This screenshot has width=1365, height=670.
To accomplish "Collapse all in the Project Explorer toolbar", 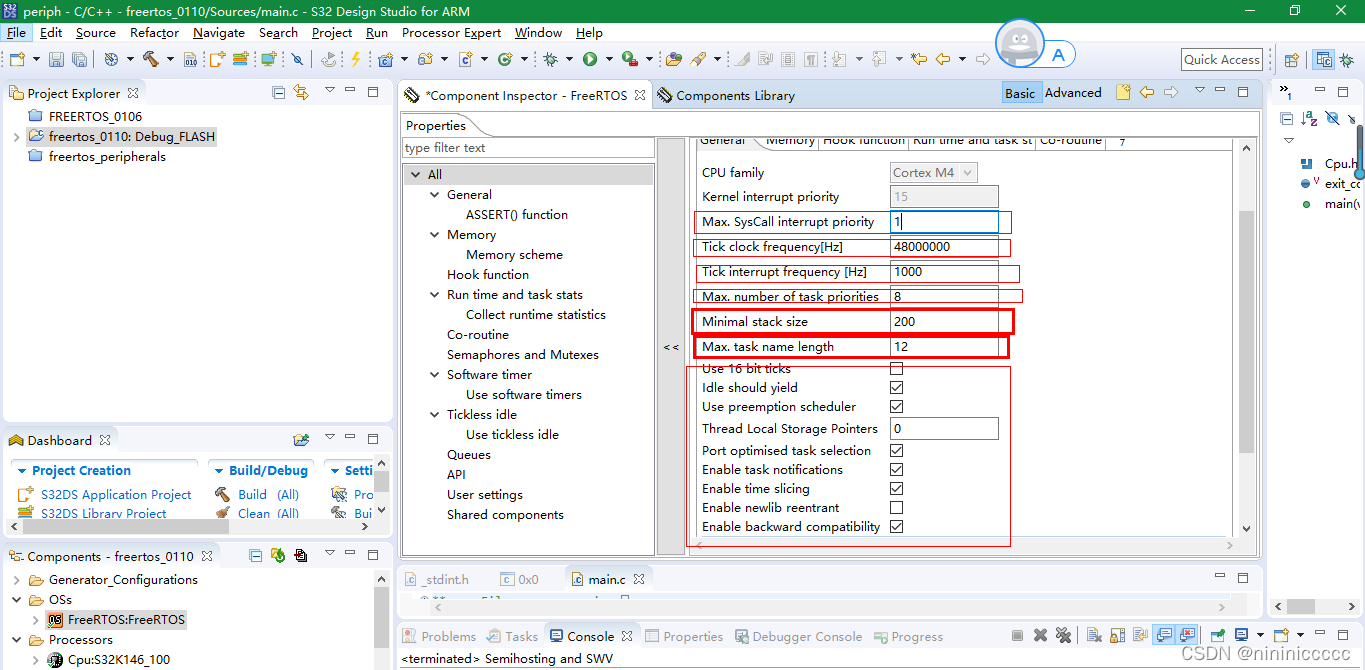I will (x=279, y=93).
